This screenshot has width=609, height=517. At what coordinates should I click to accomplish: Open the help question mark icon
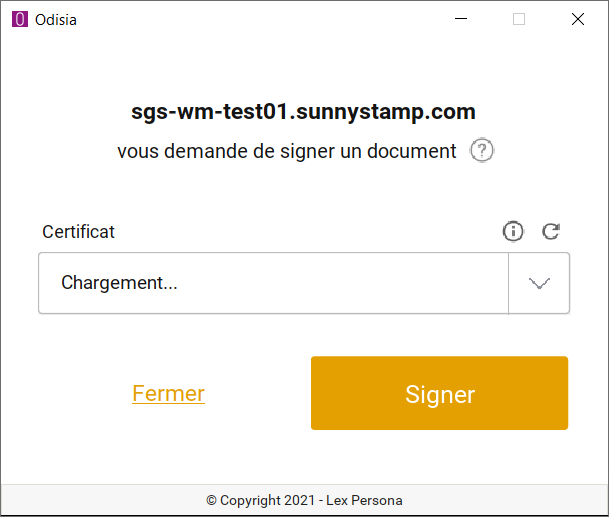click(x=482, y=151)
